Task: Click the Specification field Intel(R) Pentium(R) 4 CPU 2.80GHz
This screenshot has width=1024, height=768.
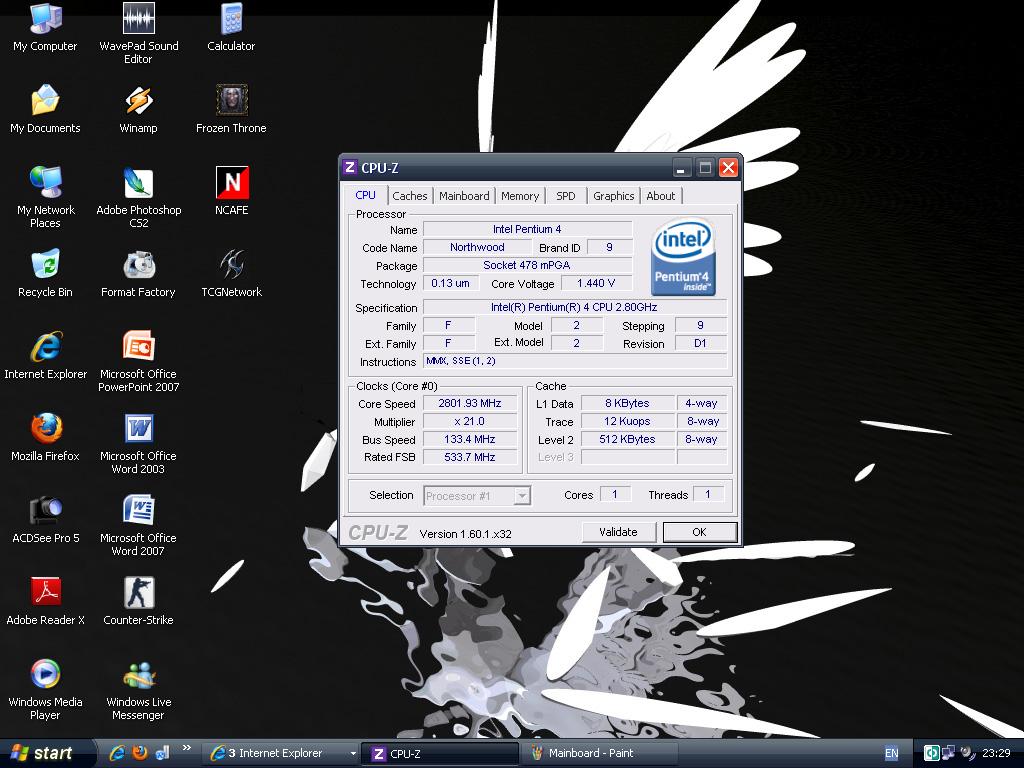Action: (575, 307)
